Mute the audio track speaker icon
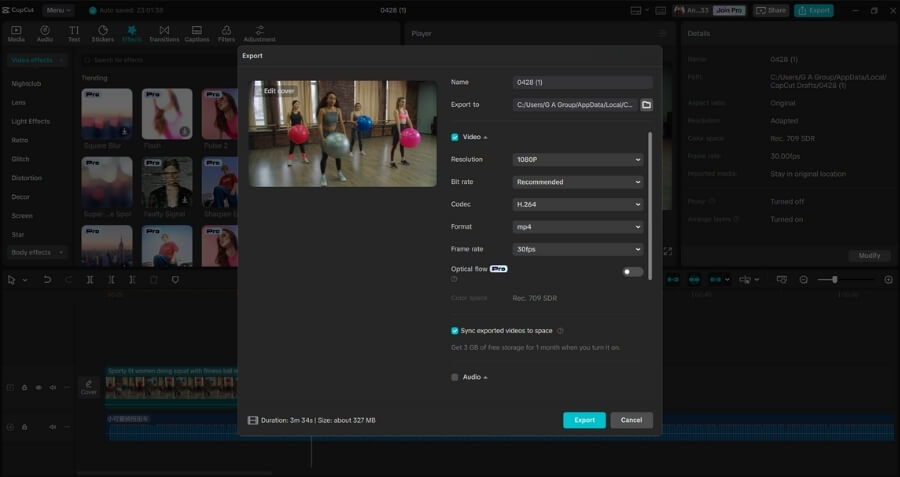The image size is (900, 477). (x=53, y=427)
